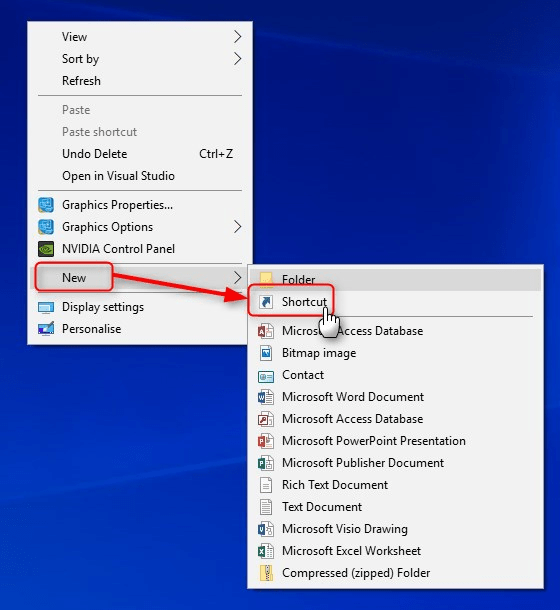Select Bitmap image in submenu
Screen dimensions: 560x610
395,353
